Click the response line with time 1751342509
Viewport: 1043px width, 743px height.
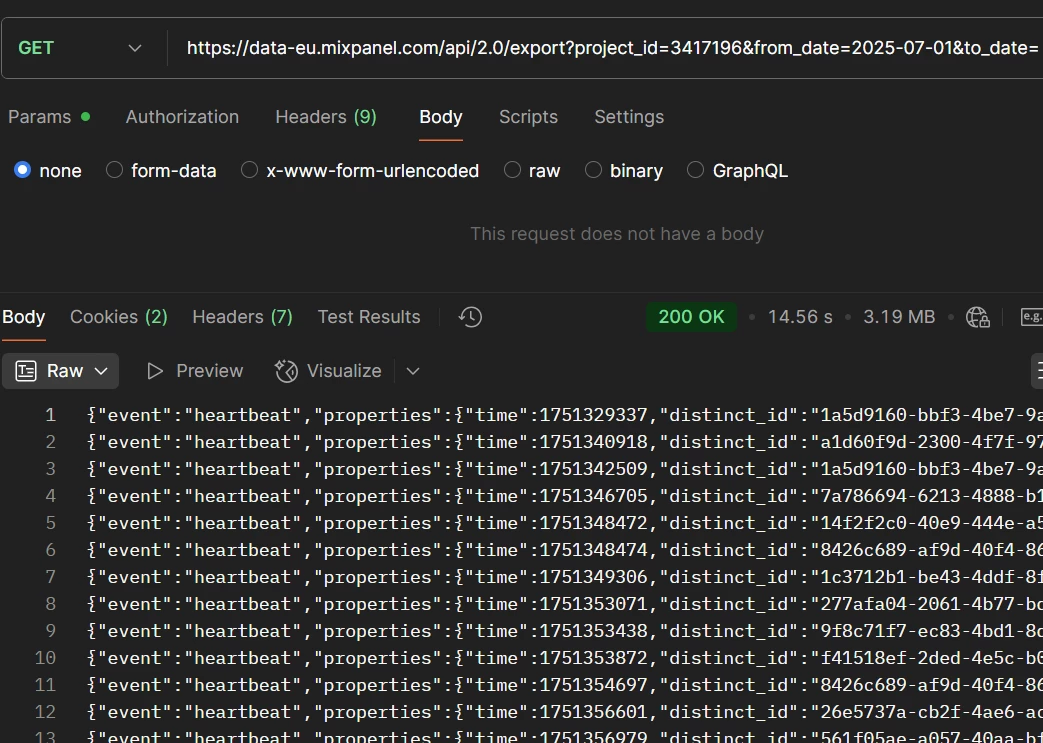tap(565, 469)
